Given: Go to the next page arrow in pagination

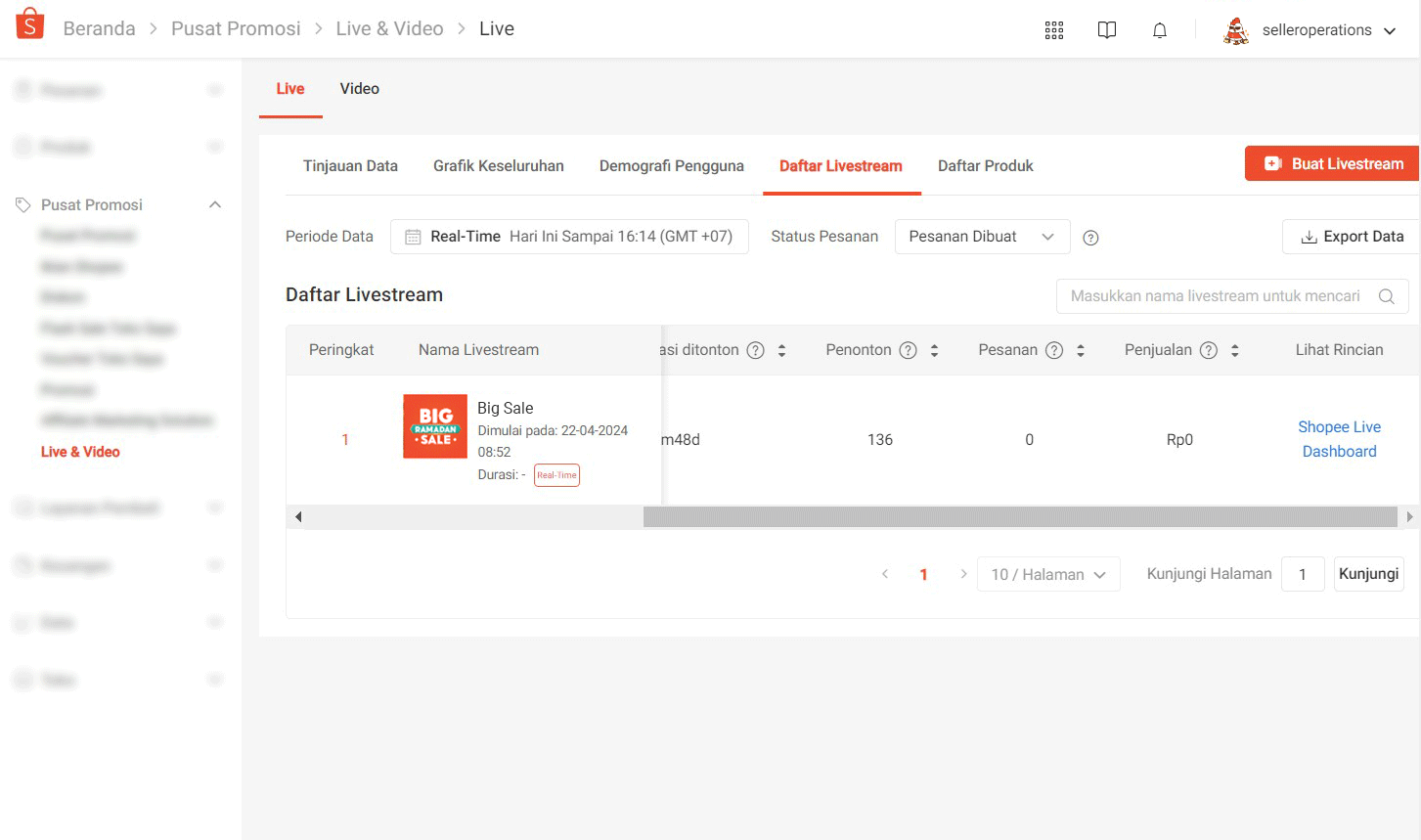Looking at the screenshot, I should pyautogui.click(x=963, y=574).
